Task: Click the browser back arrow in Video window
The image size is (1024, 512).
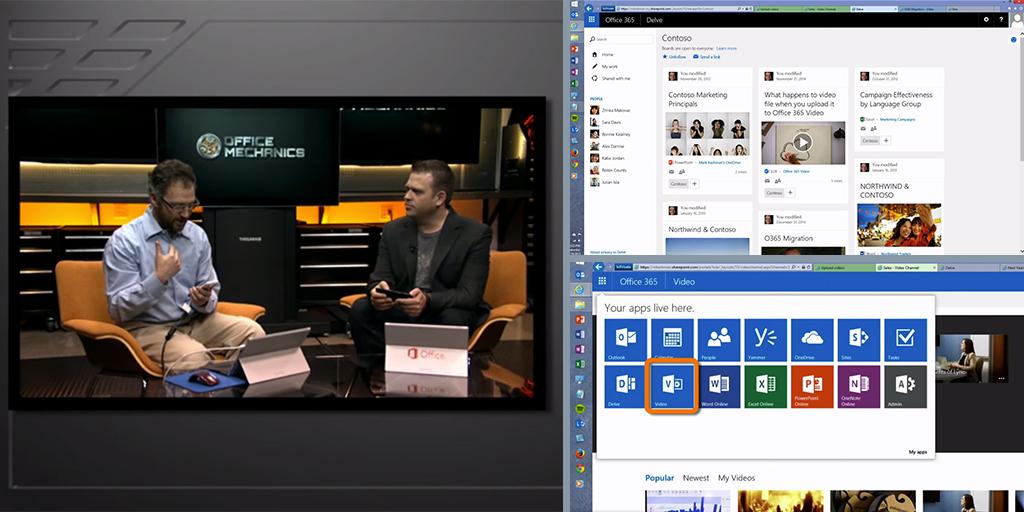Action: (598, 266)
